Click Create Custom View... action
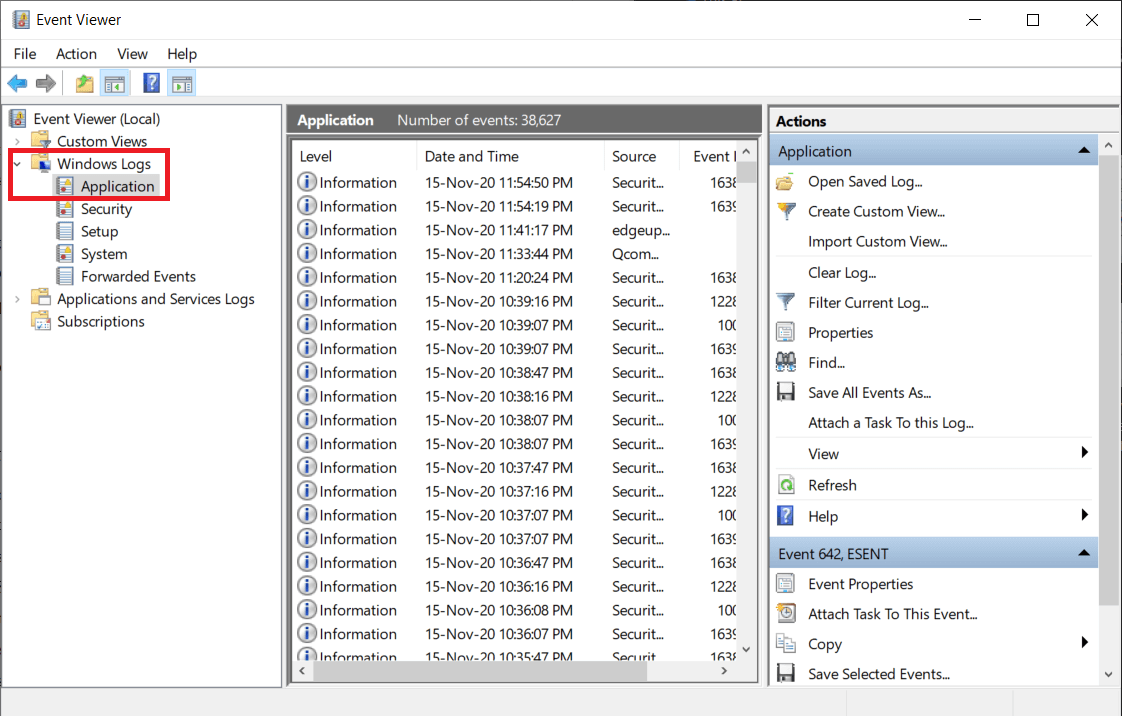Viewport: 1122px width, 716px height. coord(876,211)
